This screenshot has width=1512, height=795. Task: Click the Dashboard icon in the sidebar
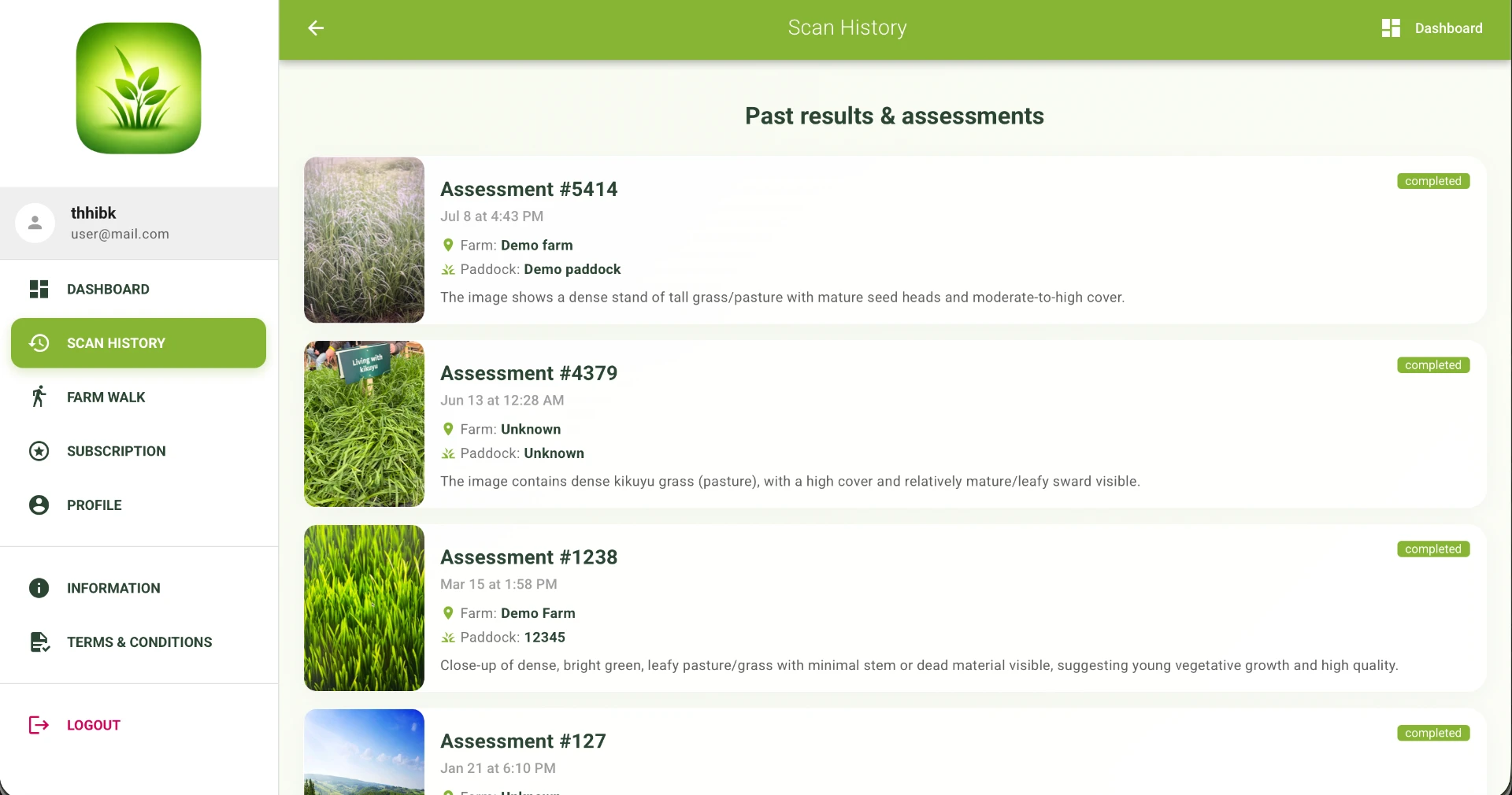pyautogui.click(x=39, y=289)
